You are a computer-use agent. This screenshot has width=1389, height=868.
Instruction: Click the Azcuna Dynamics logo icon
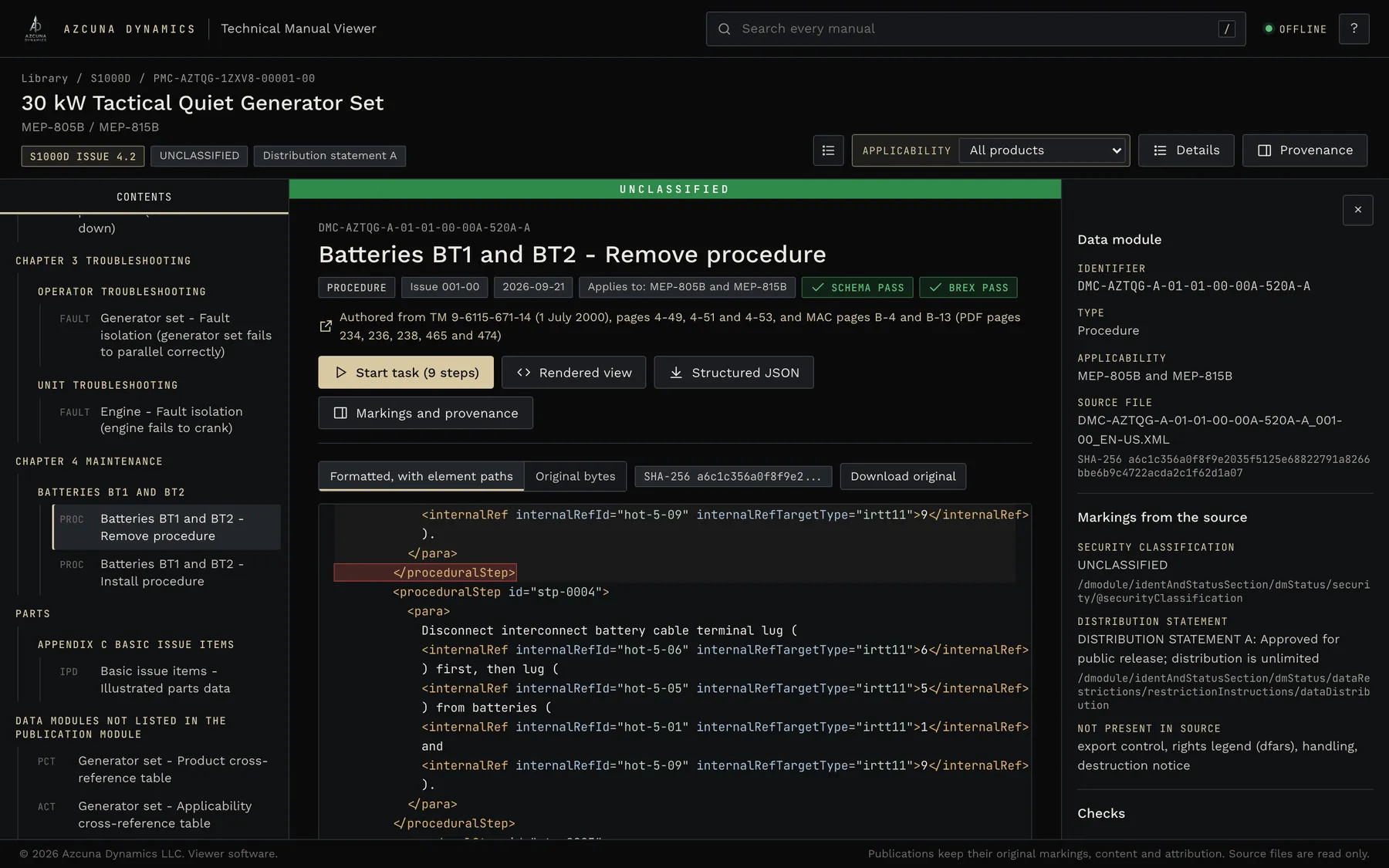click(35, 29)
